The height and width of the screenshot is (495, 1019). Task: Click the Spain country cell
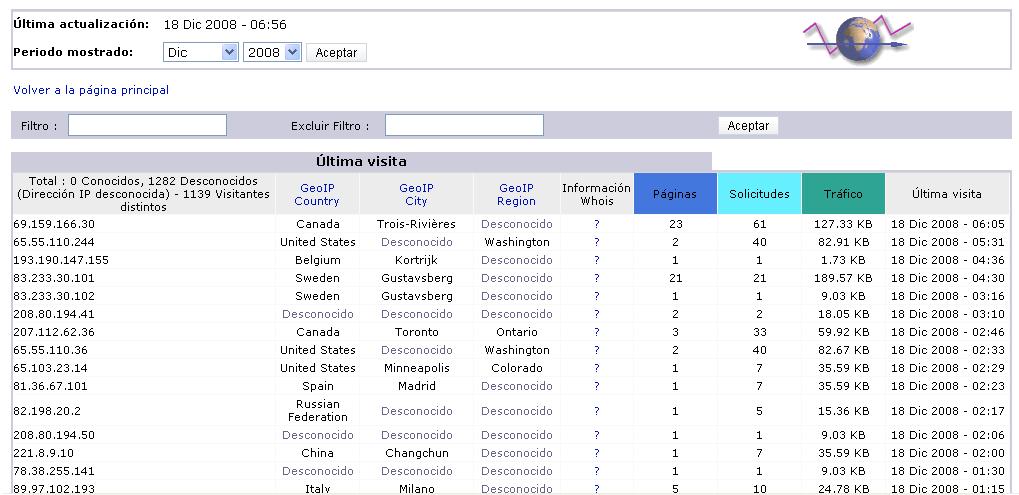[x=317, y=386]
